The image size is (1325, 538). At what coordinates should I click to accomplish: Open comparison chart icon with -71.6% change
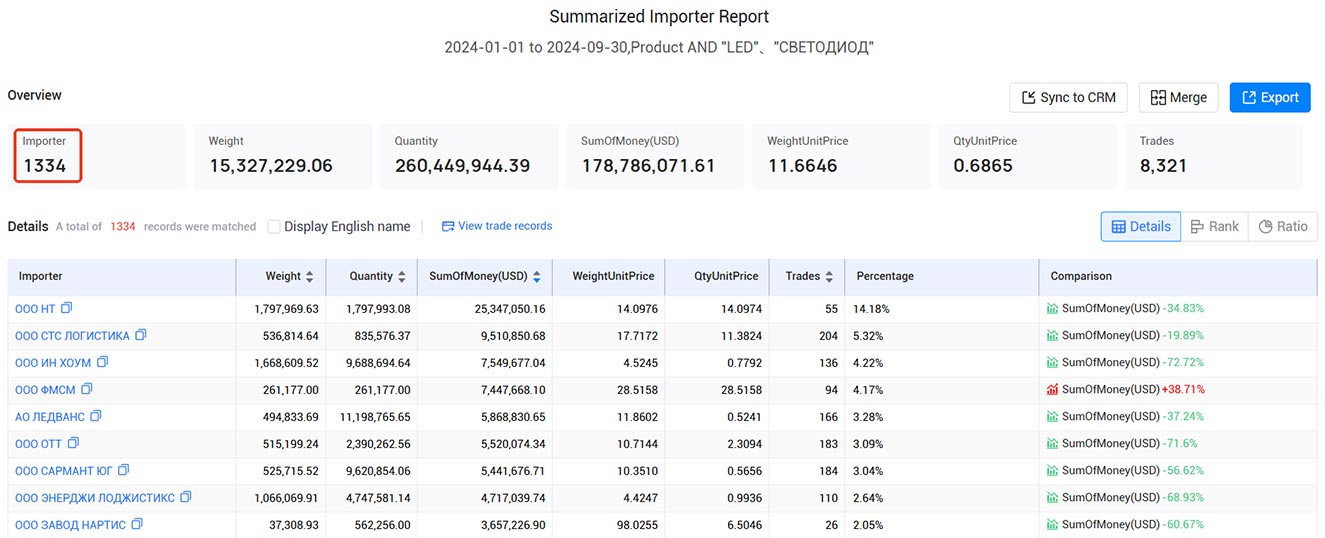1053,444
